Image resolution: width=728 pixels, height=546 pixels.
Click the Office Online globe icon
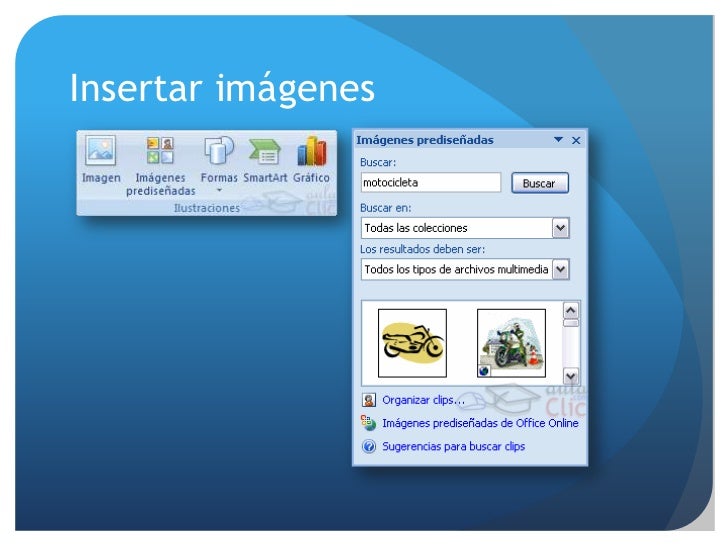pyautogui.click(x=368, y=423)
